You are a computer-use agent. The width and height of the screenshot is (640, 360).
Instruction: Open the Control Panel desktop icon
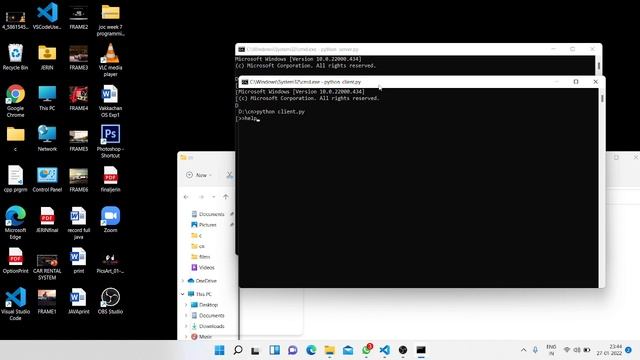pos(47,180)
